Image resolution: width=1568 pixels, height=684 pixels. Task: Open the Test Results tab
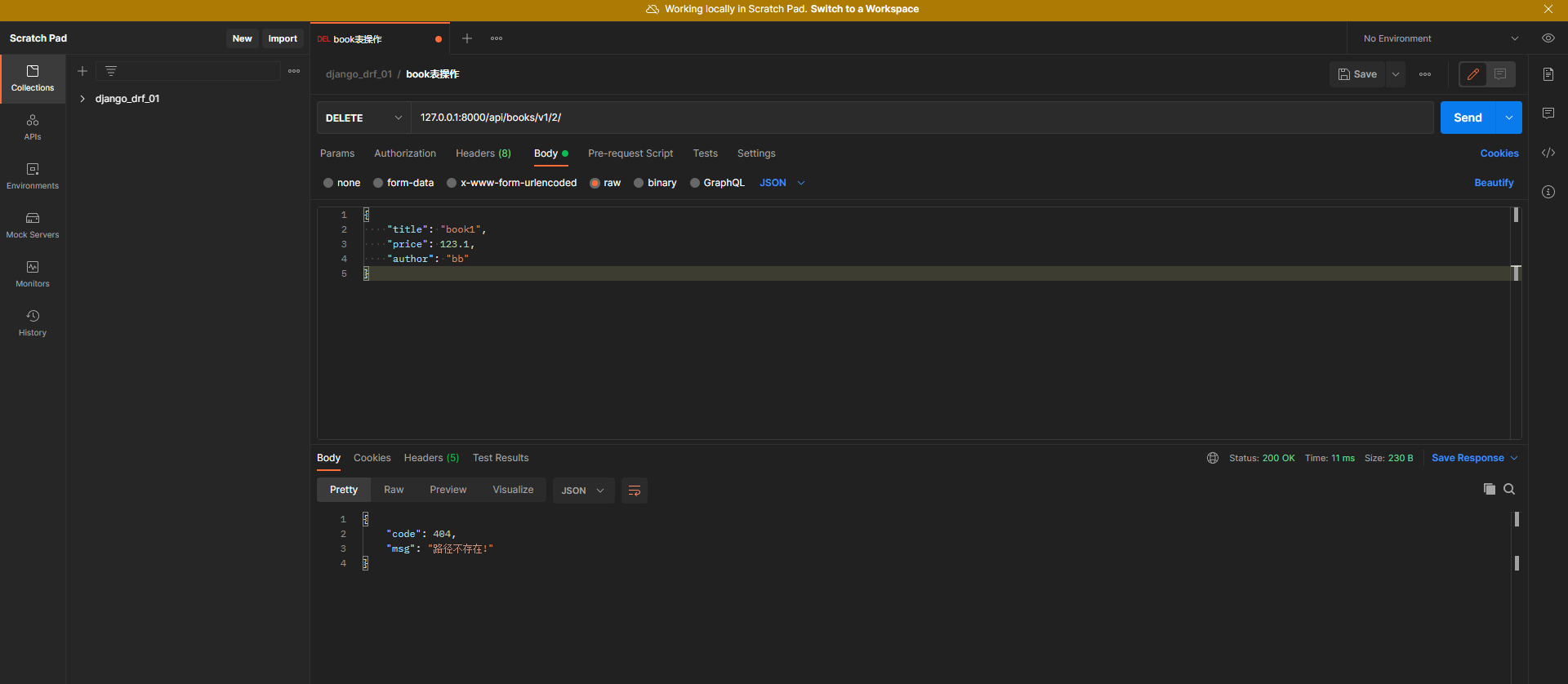[x=501, y=458]
